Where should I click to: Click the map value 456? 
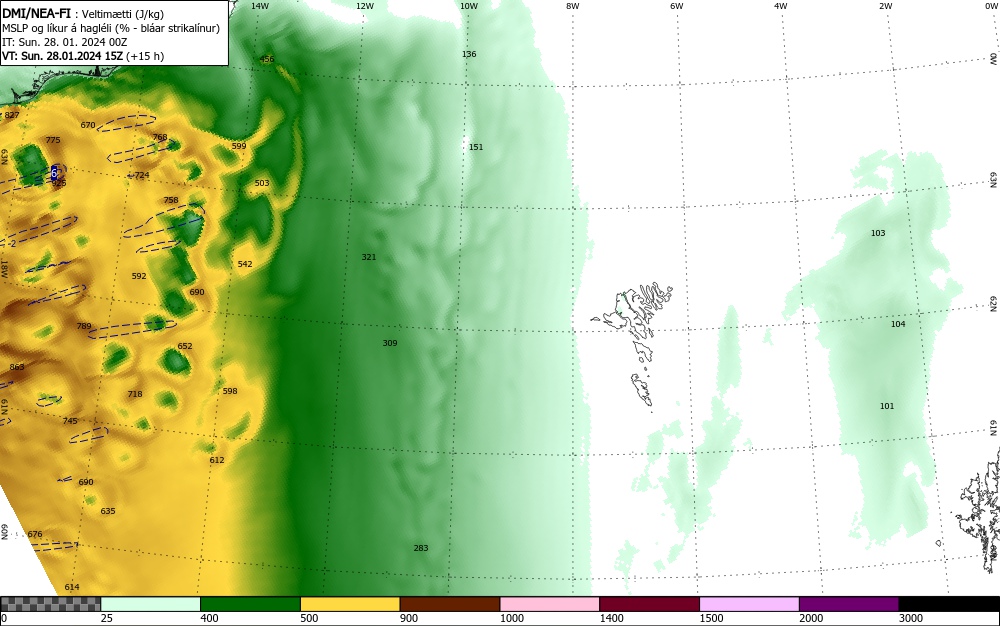click(x=267, y=59)
